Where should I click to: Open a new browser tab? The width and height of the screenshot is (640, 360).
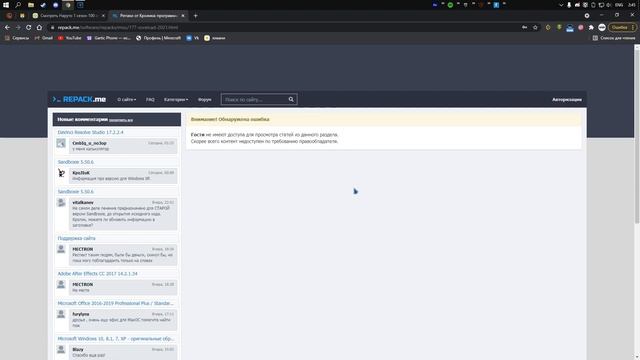[196, 16]
